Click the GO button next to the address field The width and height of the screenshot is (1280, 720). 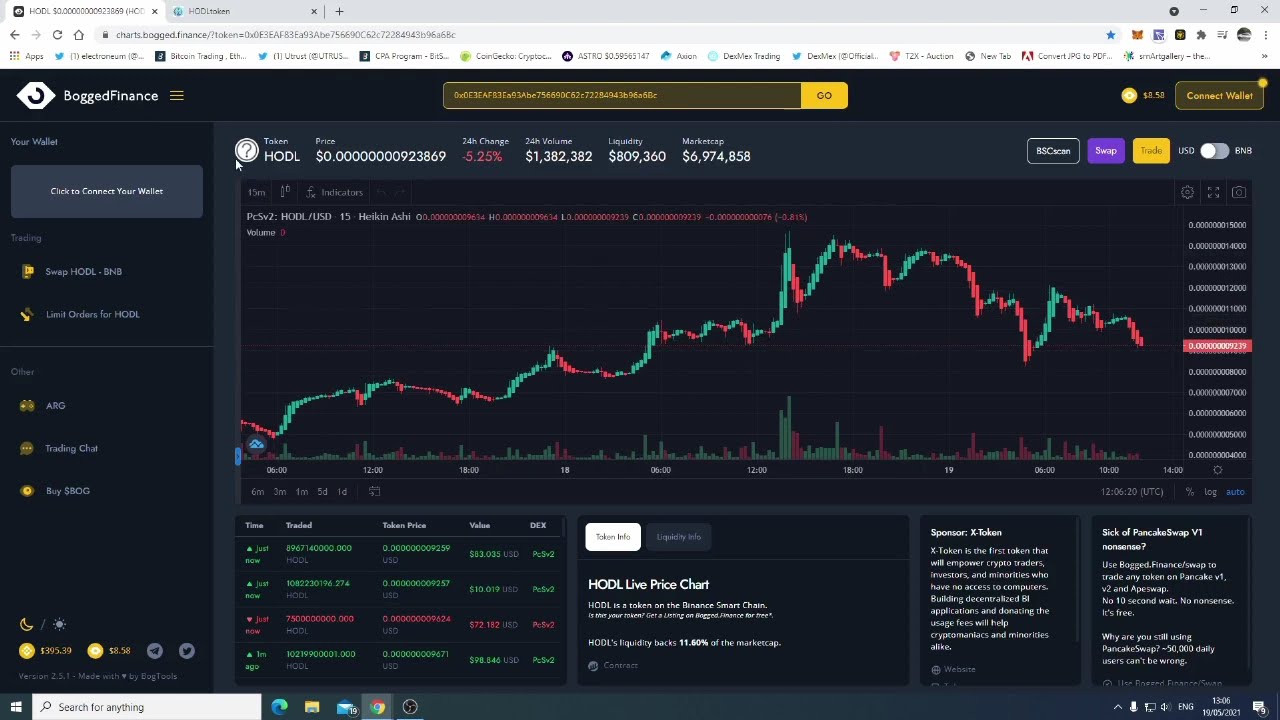point(824,96)
